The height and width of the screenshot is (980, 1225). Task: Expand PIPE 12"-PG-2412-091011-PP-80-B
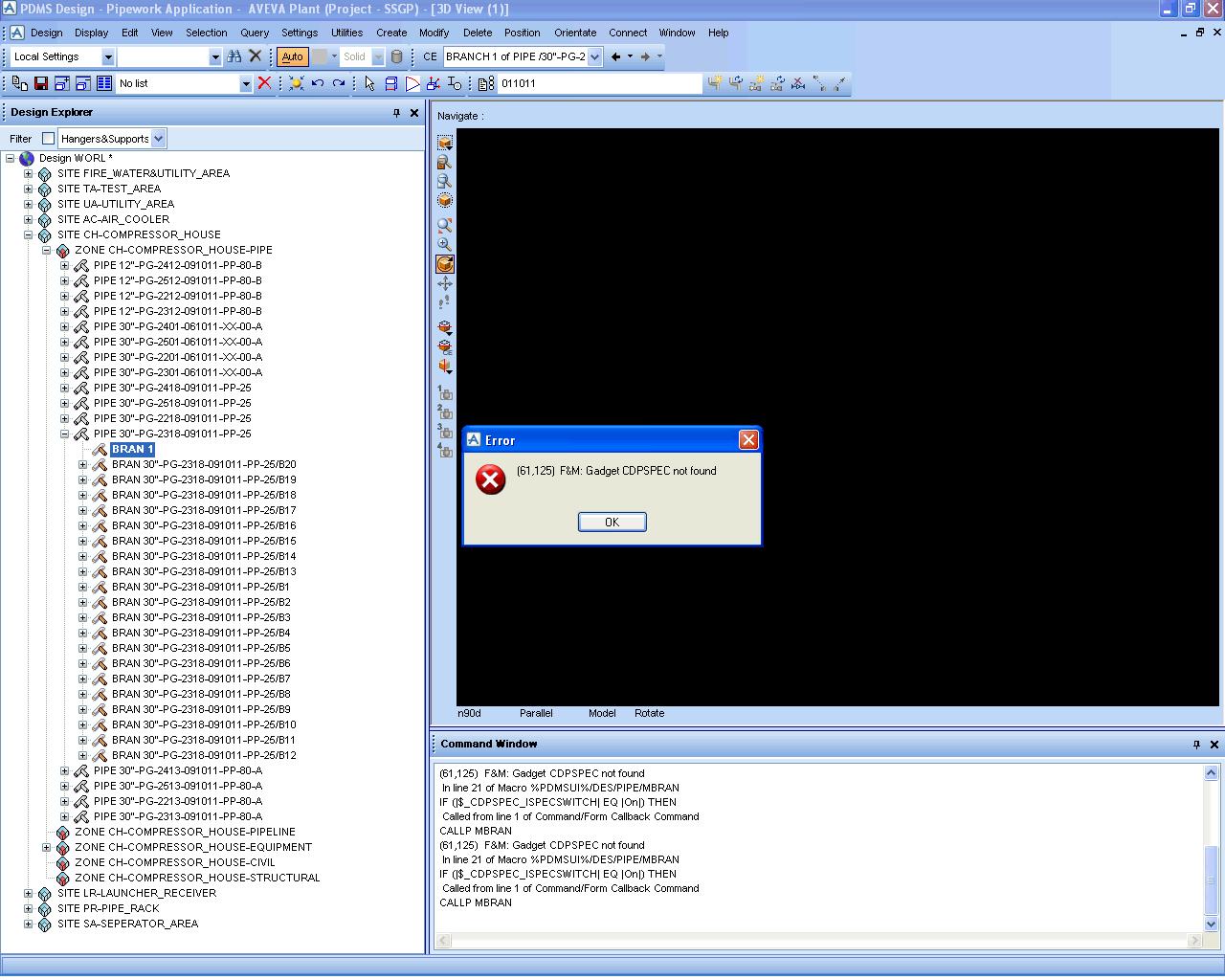(65, 265)
